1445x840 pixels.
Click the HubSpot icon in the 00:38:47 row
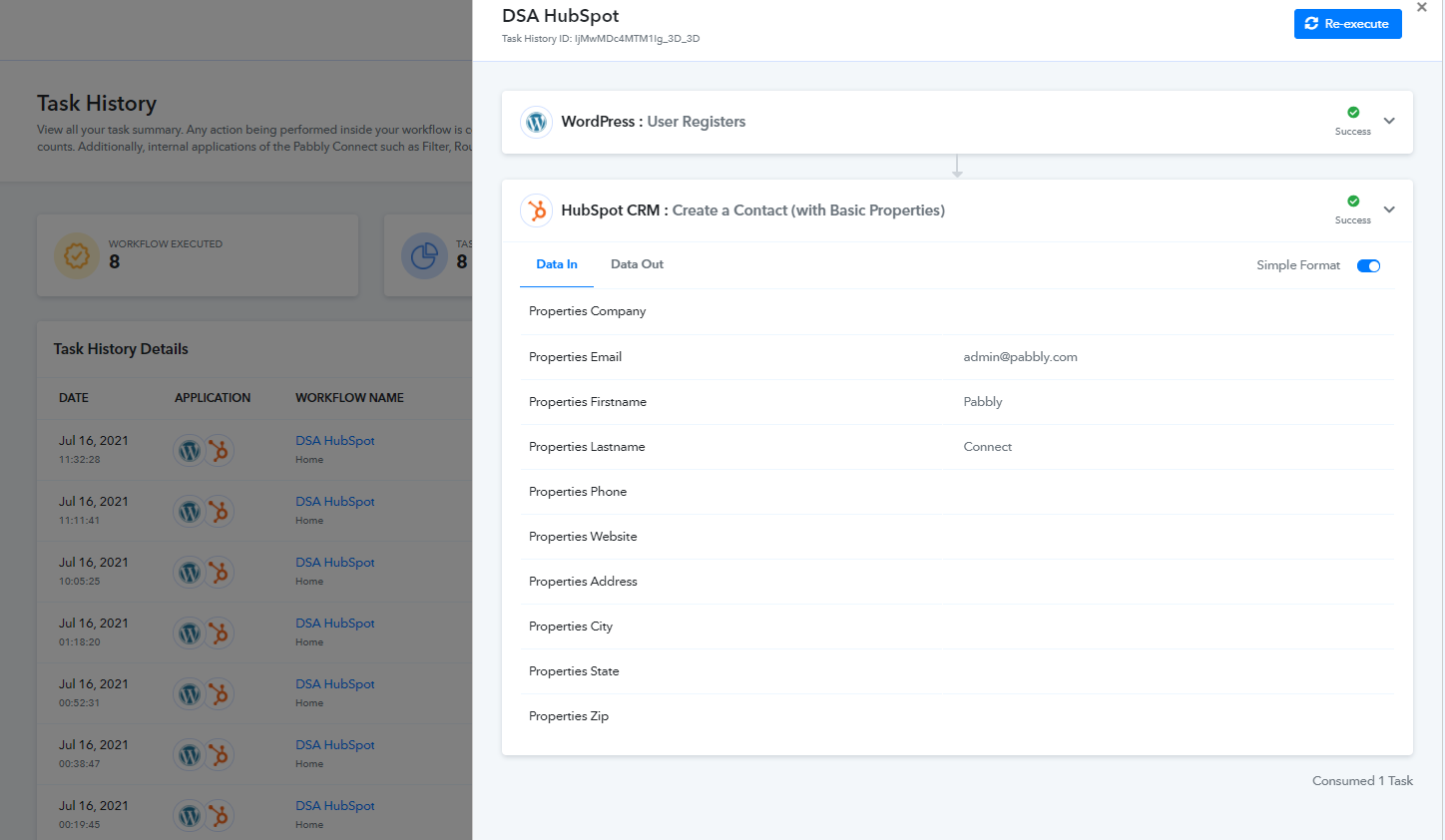(219, 755)
